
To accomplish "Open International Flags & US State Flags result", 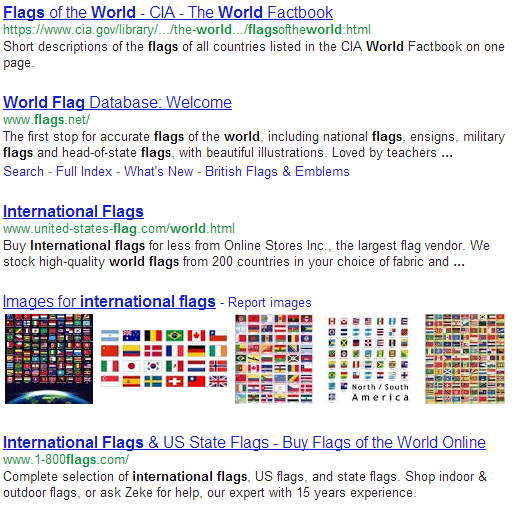I will click(244, 442).
